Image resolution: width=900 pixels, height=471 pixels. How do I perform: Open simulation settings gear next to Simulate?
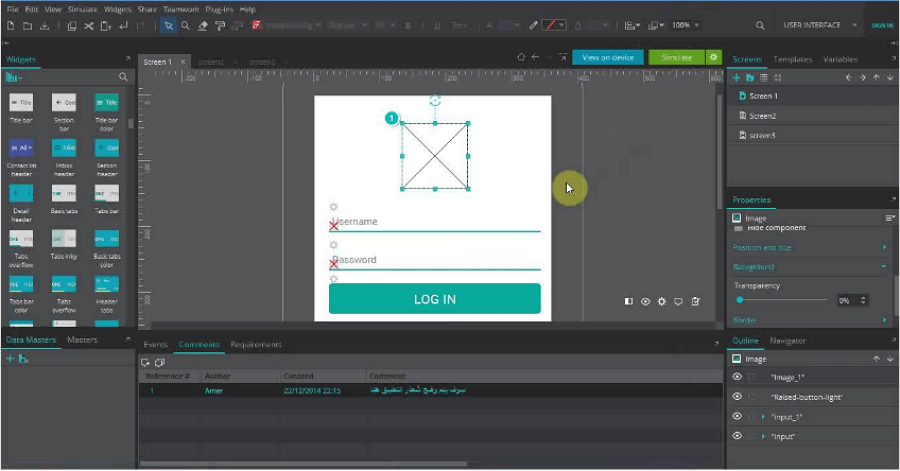click(x=713, y=58)
